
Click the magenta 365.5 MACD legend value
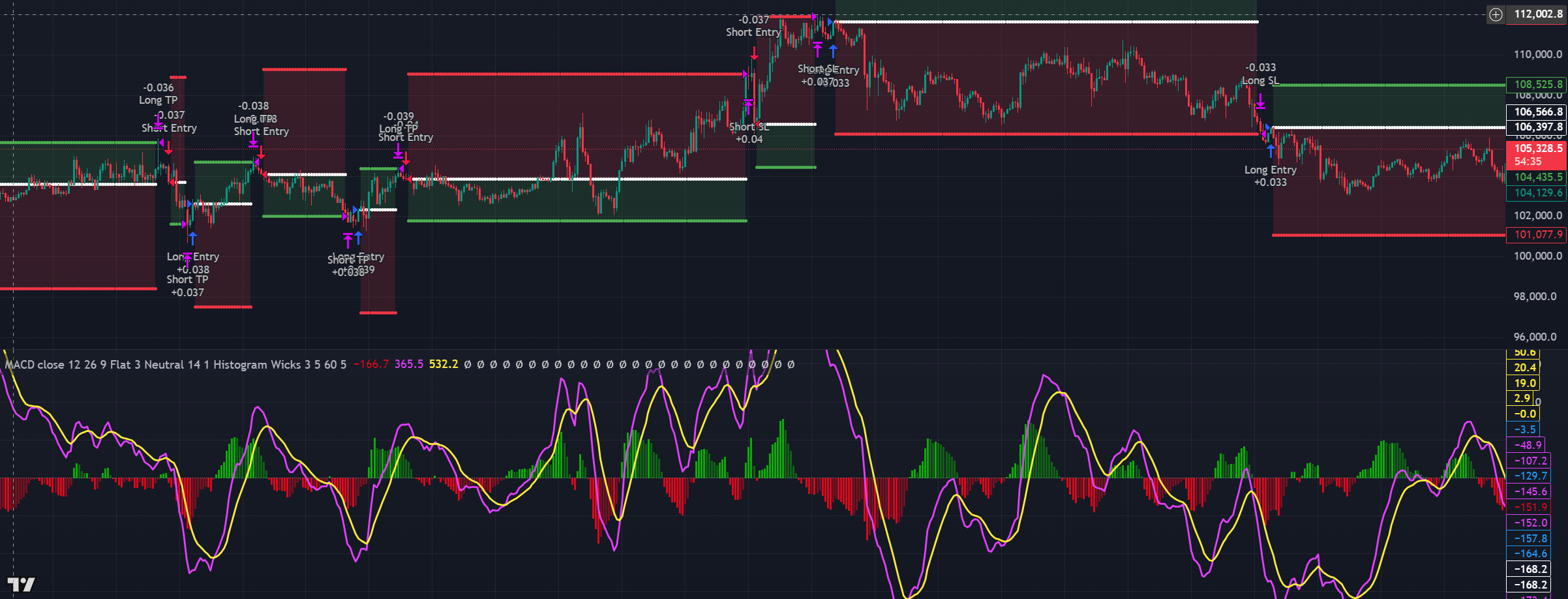pos(409,365)
